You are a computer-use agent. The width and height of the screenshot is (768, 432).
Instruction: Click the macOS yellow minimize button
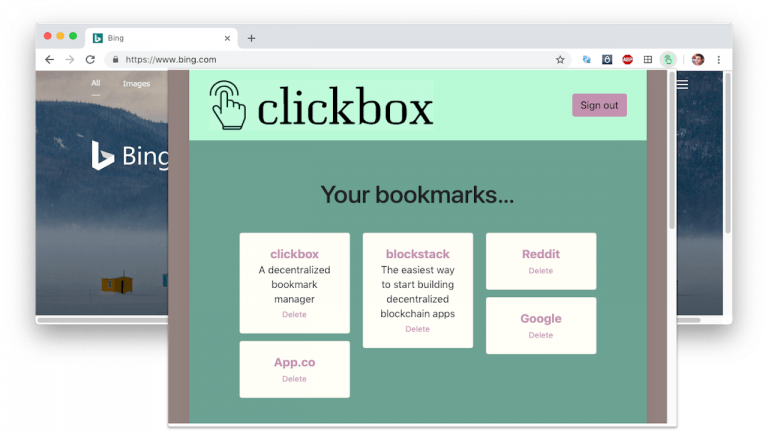[x=60, y=36]
